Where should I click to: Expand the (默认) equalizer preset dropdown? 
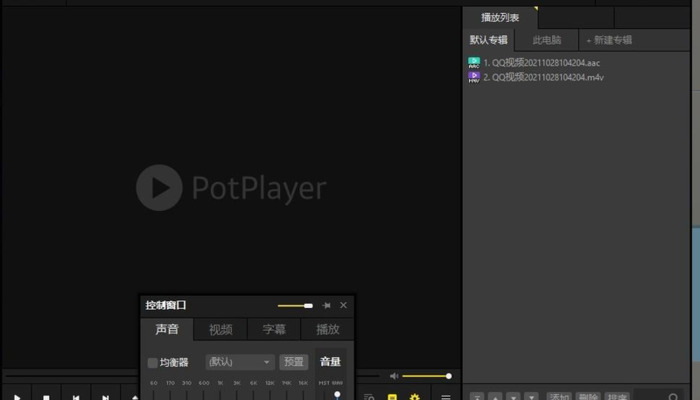240,362
